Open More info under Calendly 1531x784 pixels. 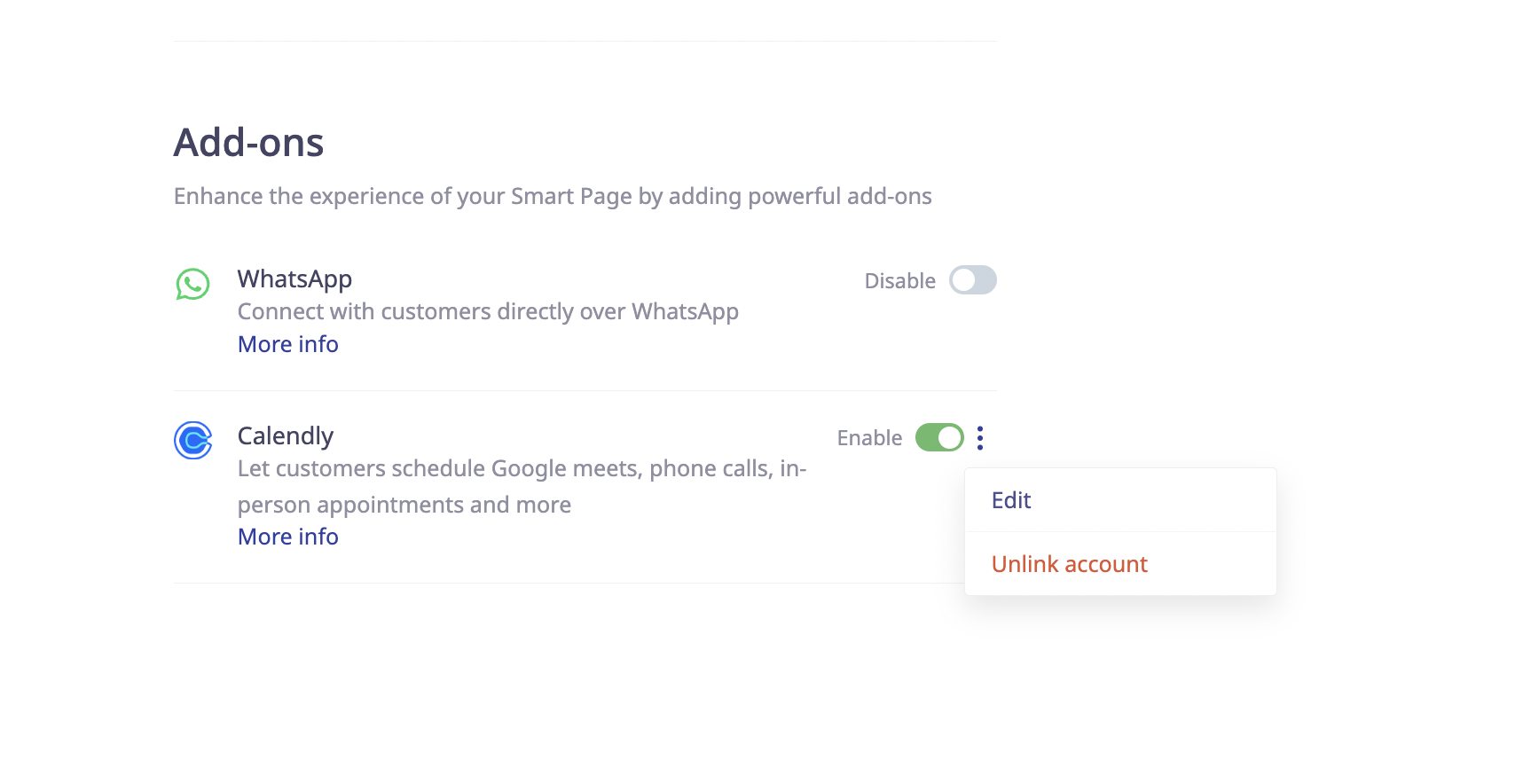click(x=288, y=537)
